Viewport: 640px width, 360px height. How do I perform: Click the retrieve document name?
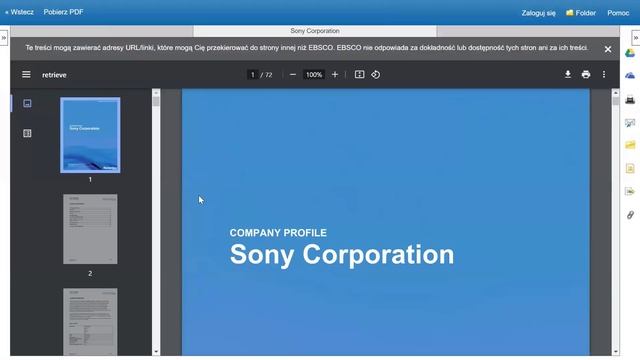pos(54,75)
